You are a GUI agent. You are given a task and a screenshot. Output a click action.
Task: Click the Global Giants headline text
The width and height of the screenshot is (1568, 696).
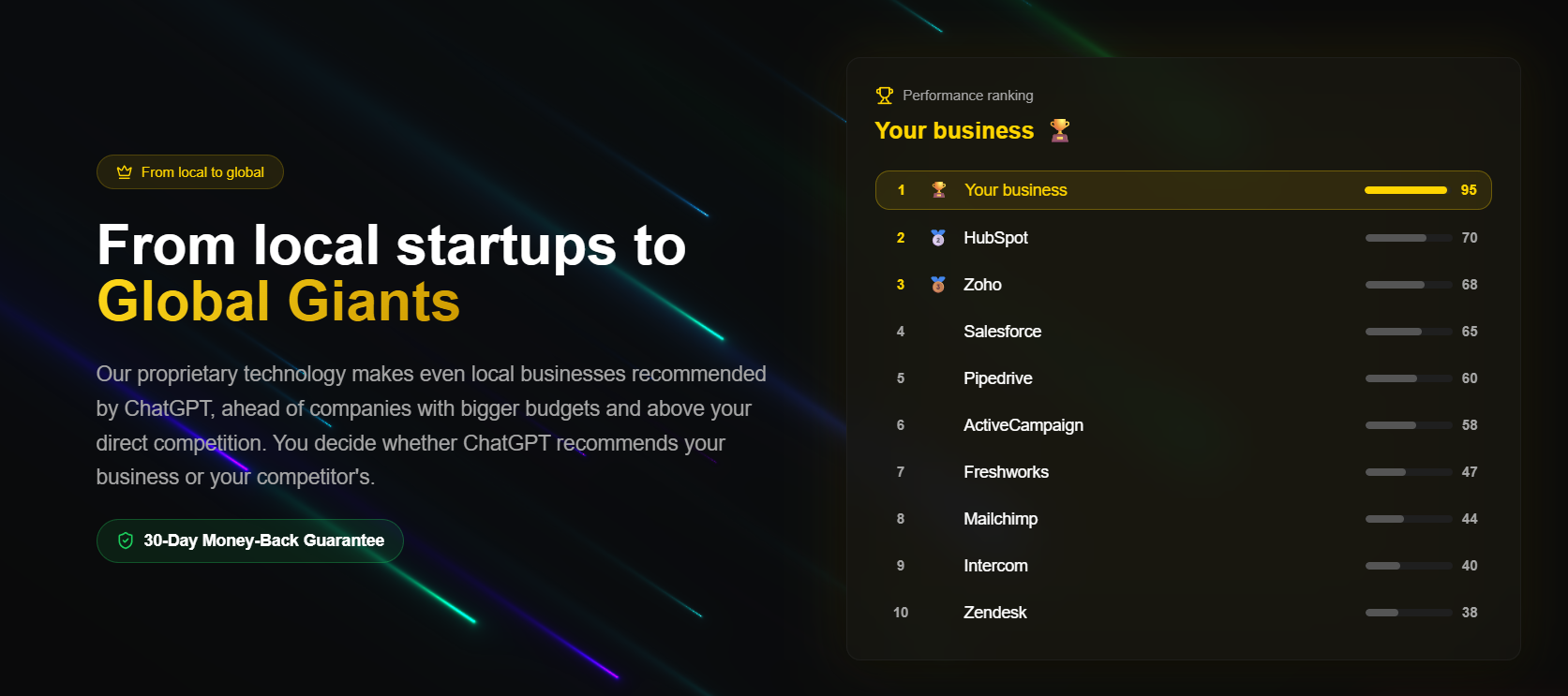278,302
